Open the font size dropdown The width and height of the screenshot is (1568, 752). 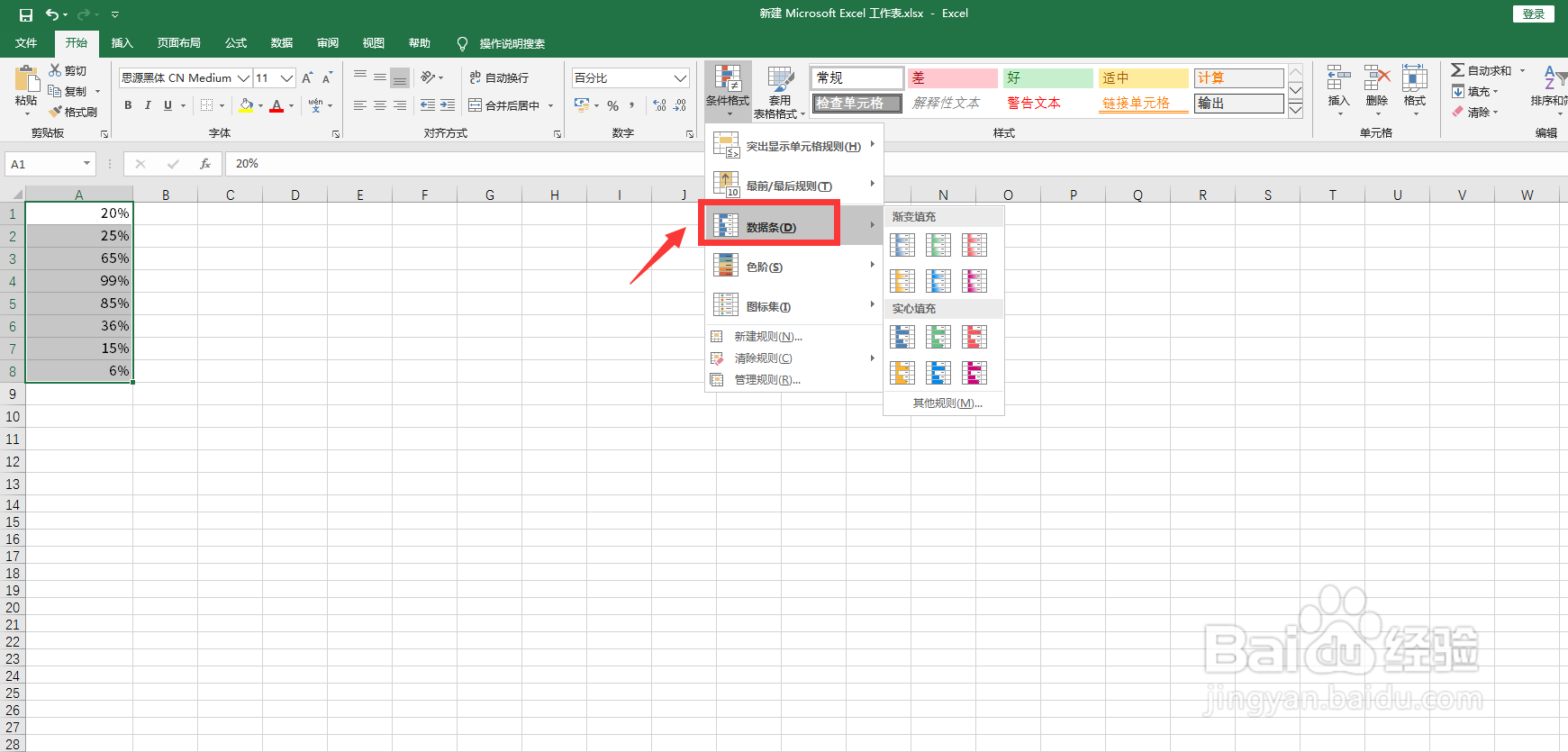pyautogui.click(x=286, y=78)
